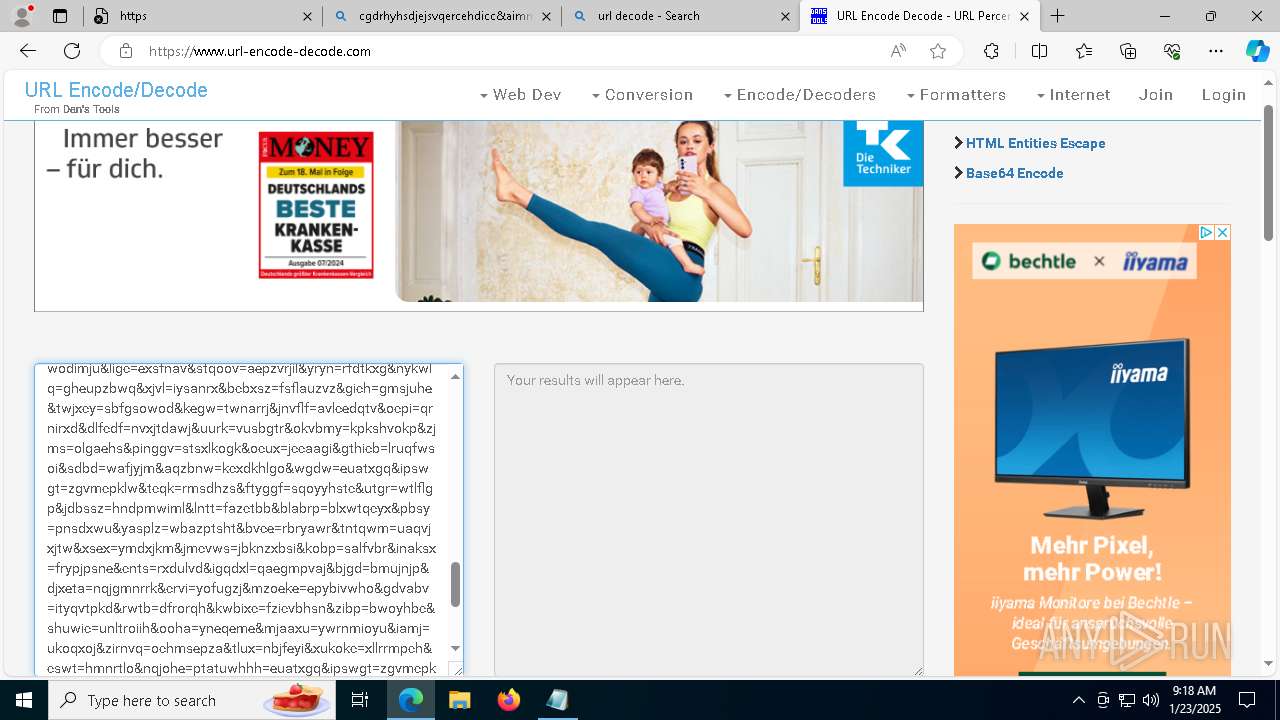Open the network icon in system tray
Screen dimensions: 1280x720
coord(1127,700)
